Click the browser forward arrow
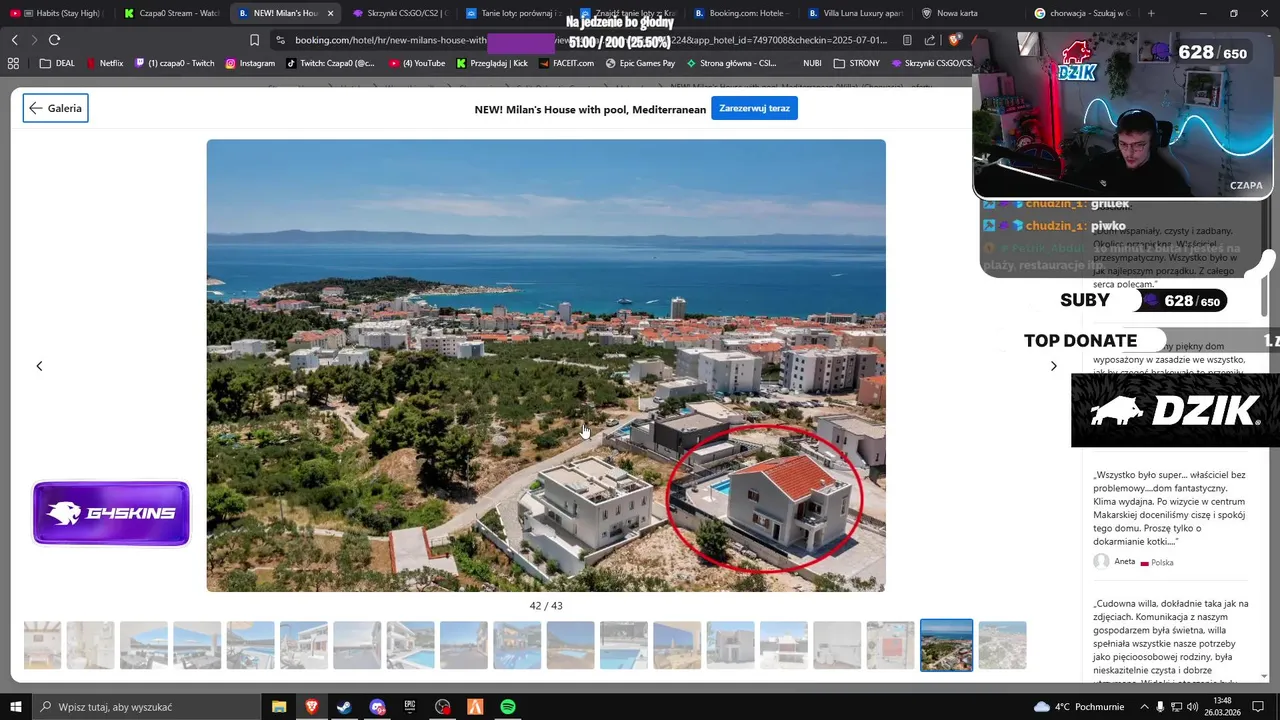The image size is (1280, 720). pyautogui.click(x=34, y=40)
